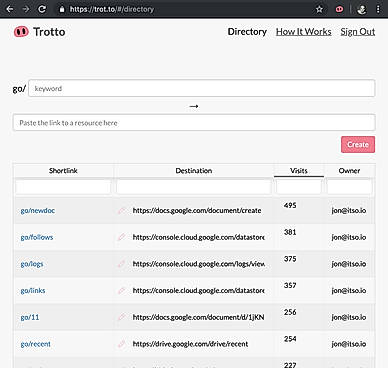Focus the paste link destination field
Image resolution: width=388 pixels, height=368 pixels.
click(194, 123)
